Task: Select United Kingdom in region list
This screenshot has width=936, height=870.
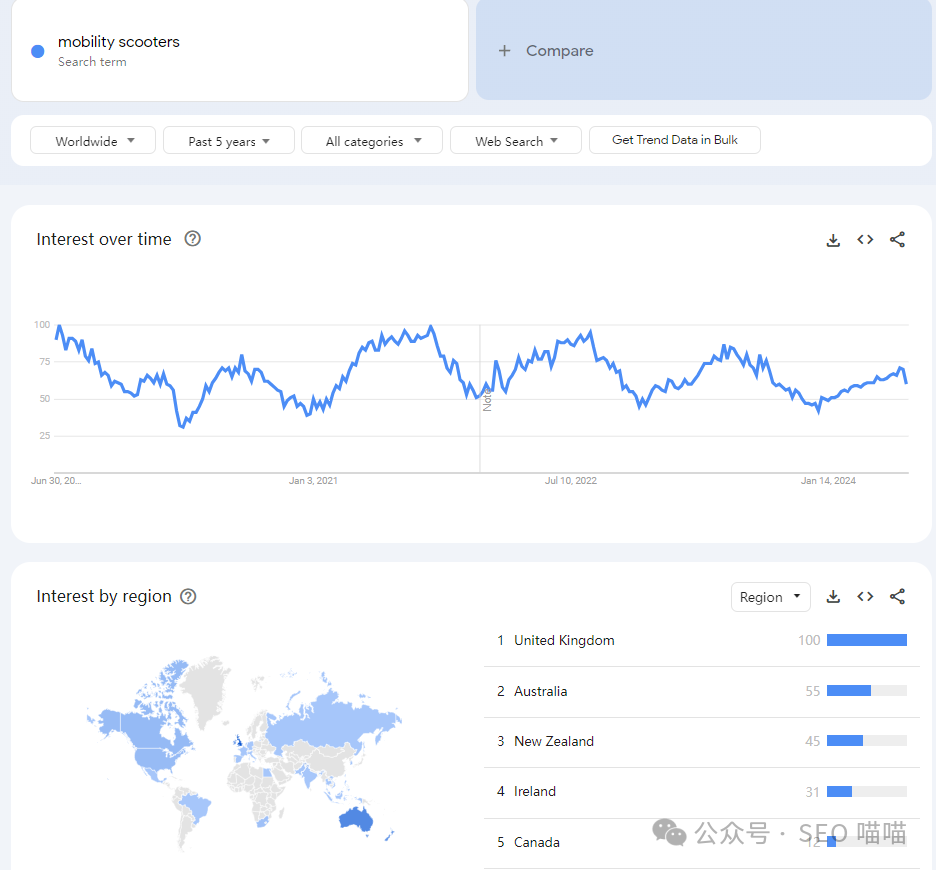Action: (564, 640)
